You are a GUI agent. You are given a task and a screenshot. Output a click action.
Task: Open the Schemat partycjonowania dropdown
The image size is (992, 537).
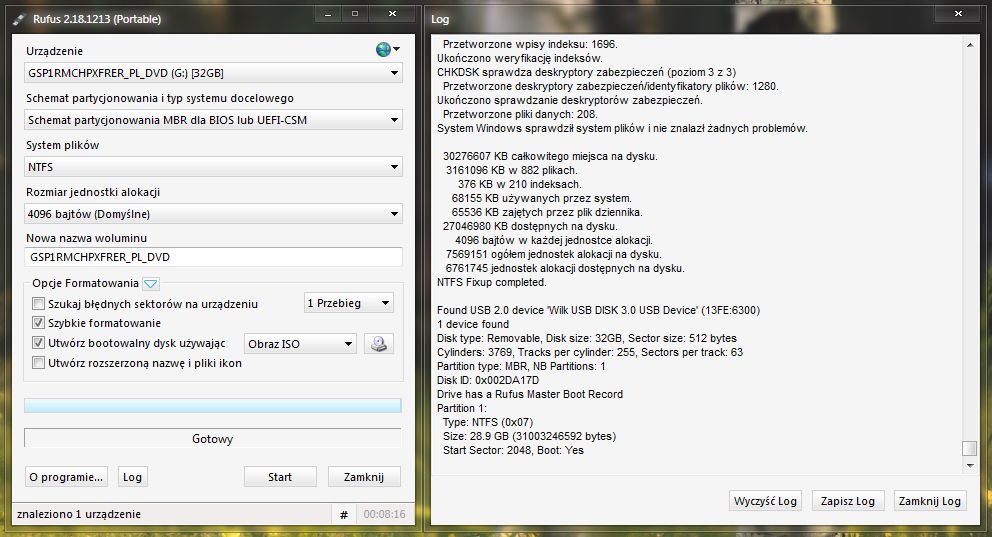coord(213,120)
